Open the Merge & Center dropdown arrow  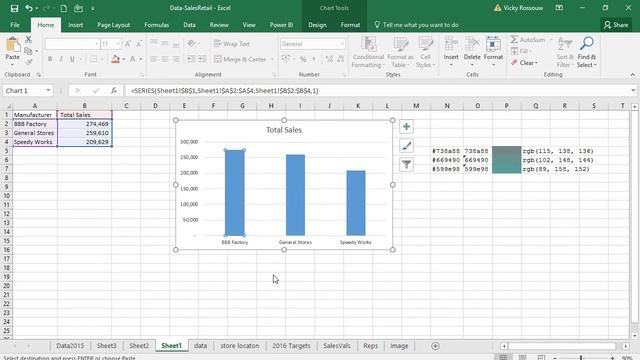pos(272,60)
